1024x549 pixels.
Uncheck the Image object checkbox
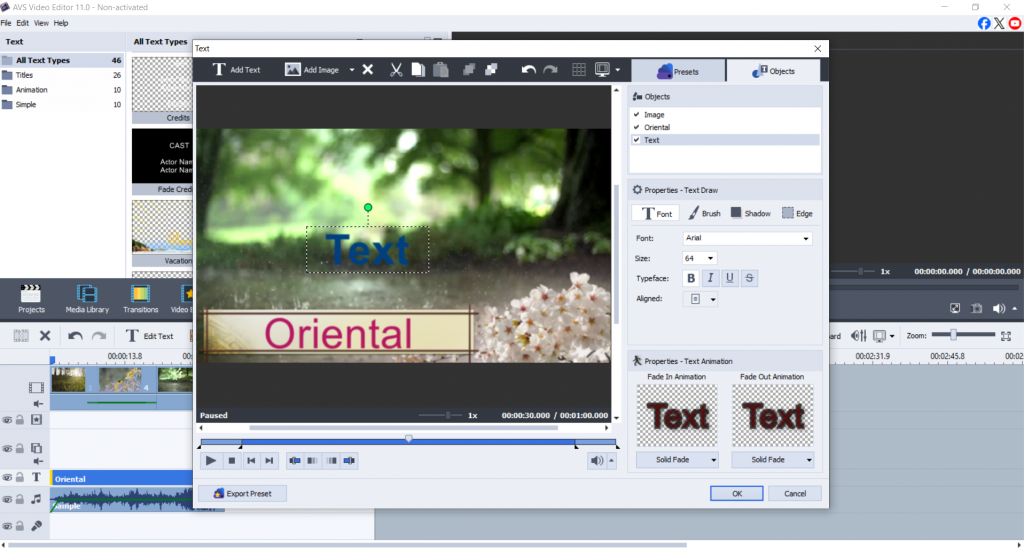click(637, 115)
